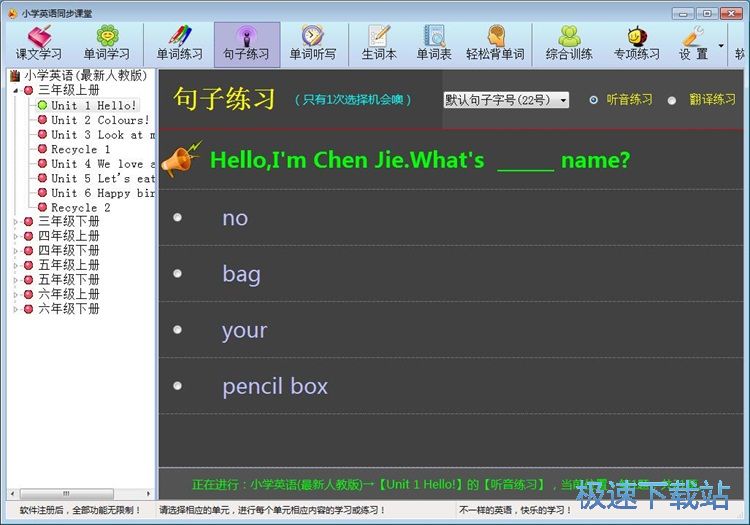The height and width of the screenshot is (525, 750).
Task: Select Unit 6 Happy birthday
Action: coord(103,193)
